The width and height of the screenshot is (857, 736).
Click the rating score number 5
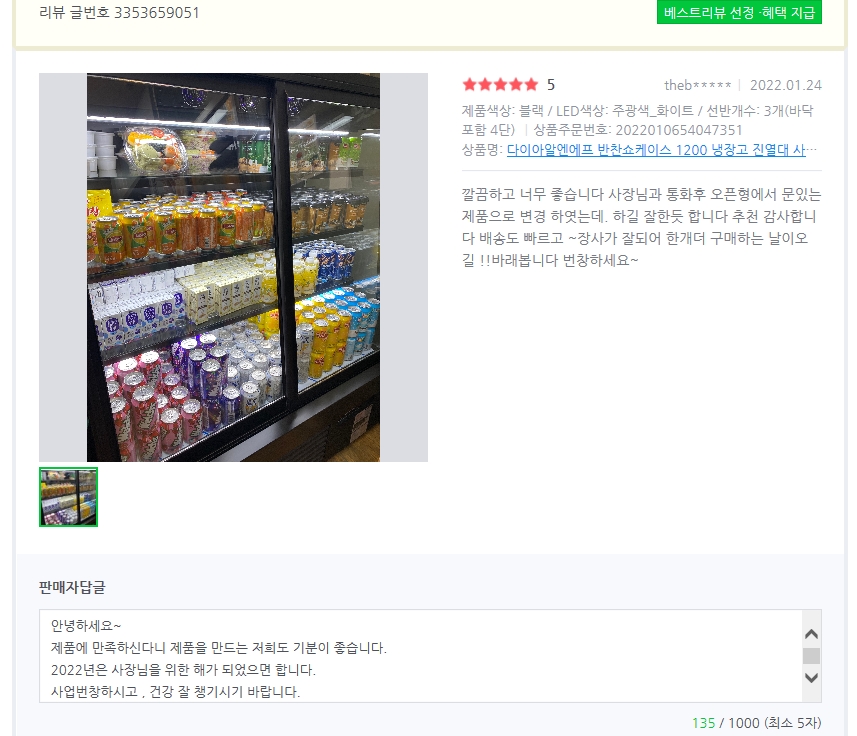[551, 85]
